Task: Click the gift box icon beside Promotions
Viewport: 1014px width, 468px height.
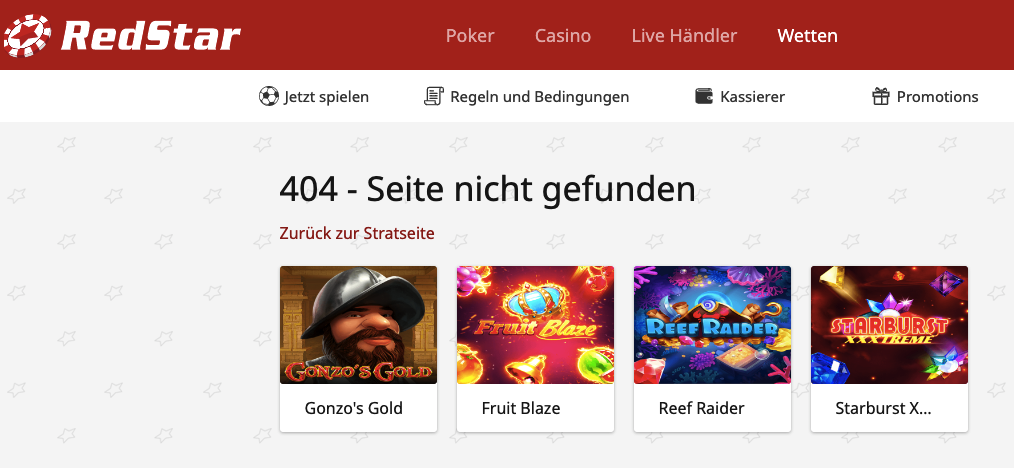Action: click(x=881, y=97)
